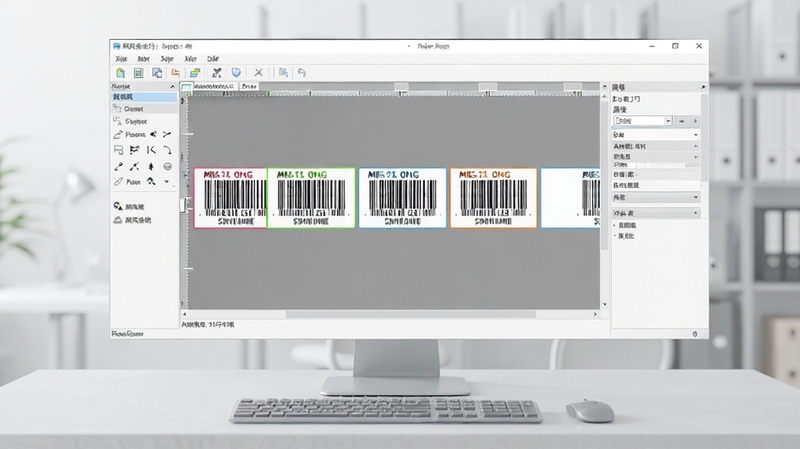Click the magnifier item below the tool grid
This screenshot has width=800, height=449.
[129, 207]
